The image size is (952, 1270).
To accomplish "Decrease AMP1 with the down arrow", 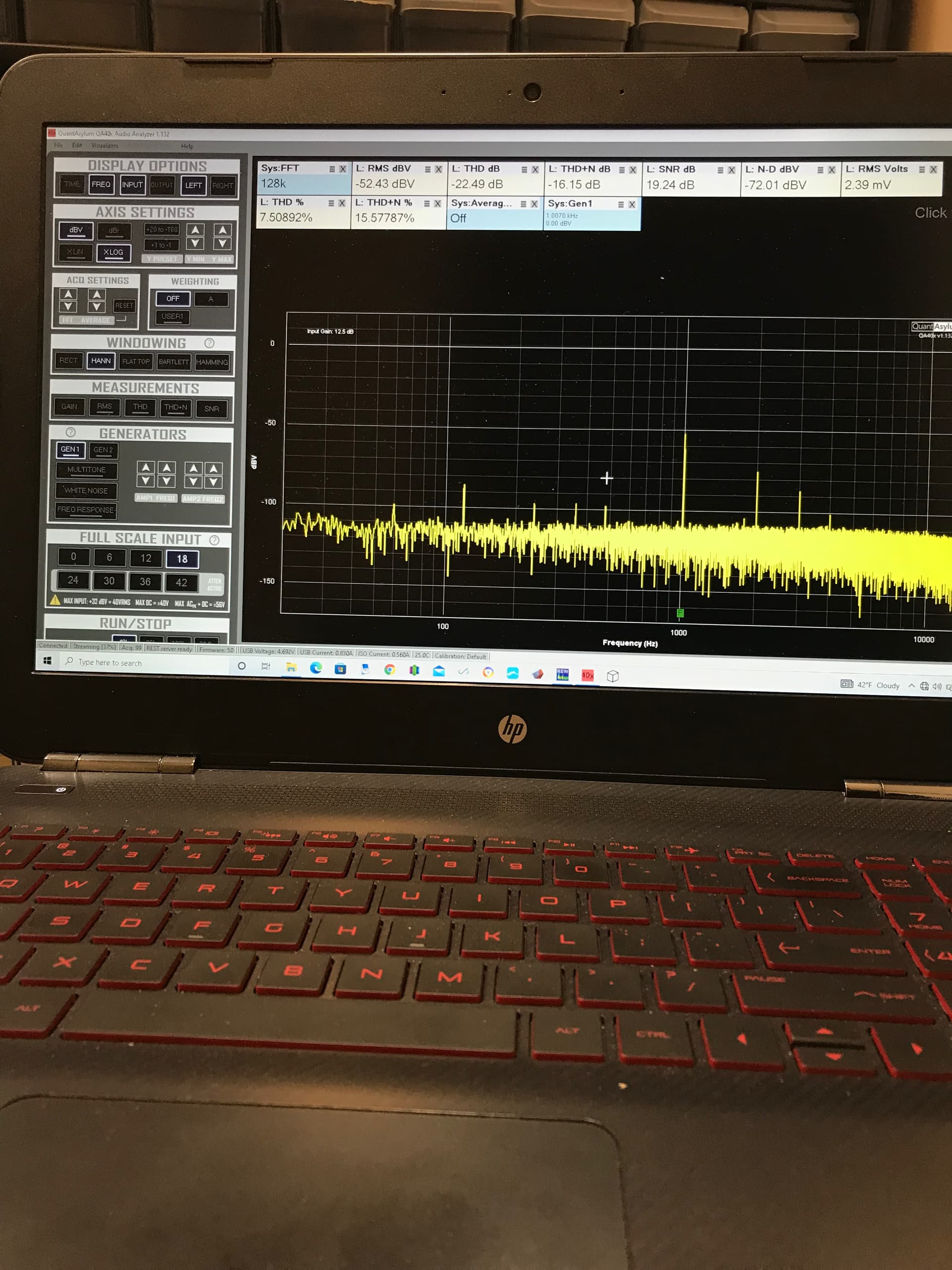I will click(x=146, y=481).
